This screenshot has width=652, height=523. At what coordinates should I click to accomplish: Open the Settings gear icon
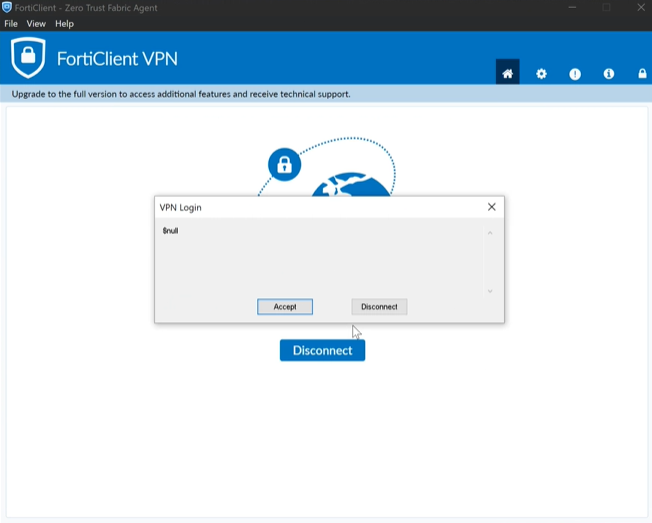click(541, 74)
